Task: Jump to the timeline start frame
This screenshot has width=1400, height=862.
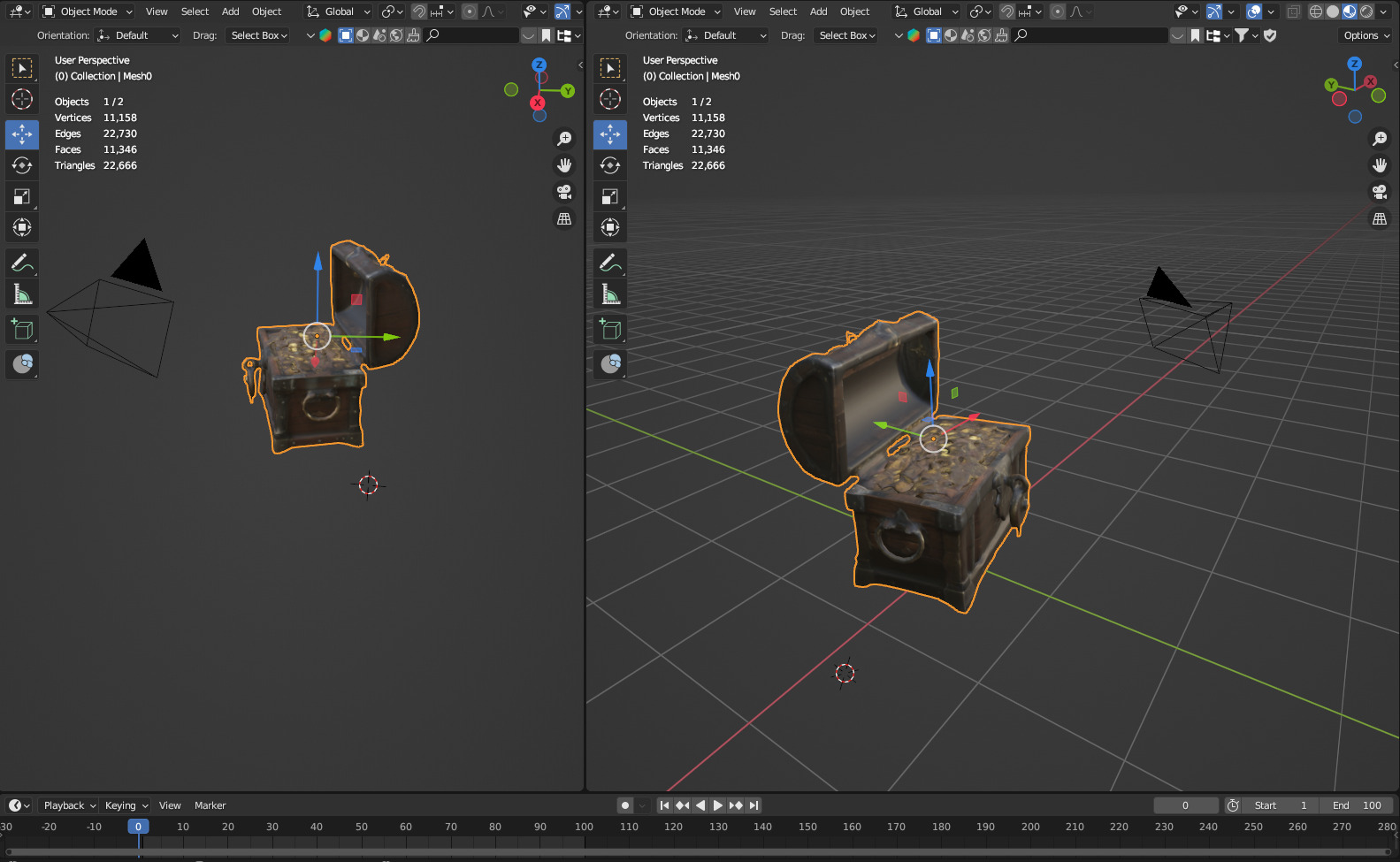Action: [664, 805]
